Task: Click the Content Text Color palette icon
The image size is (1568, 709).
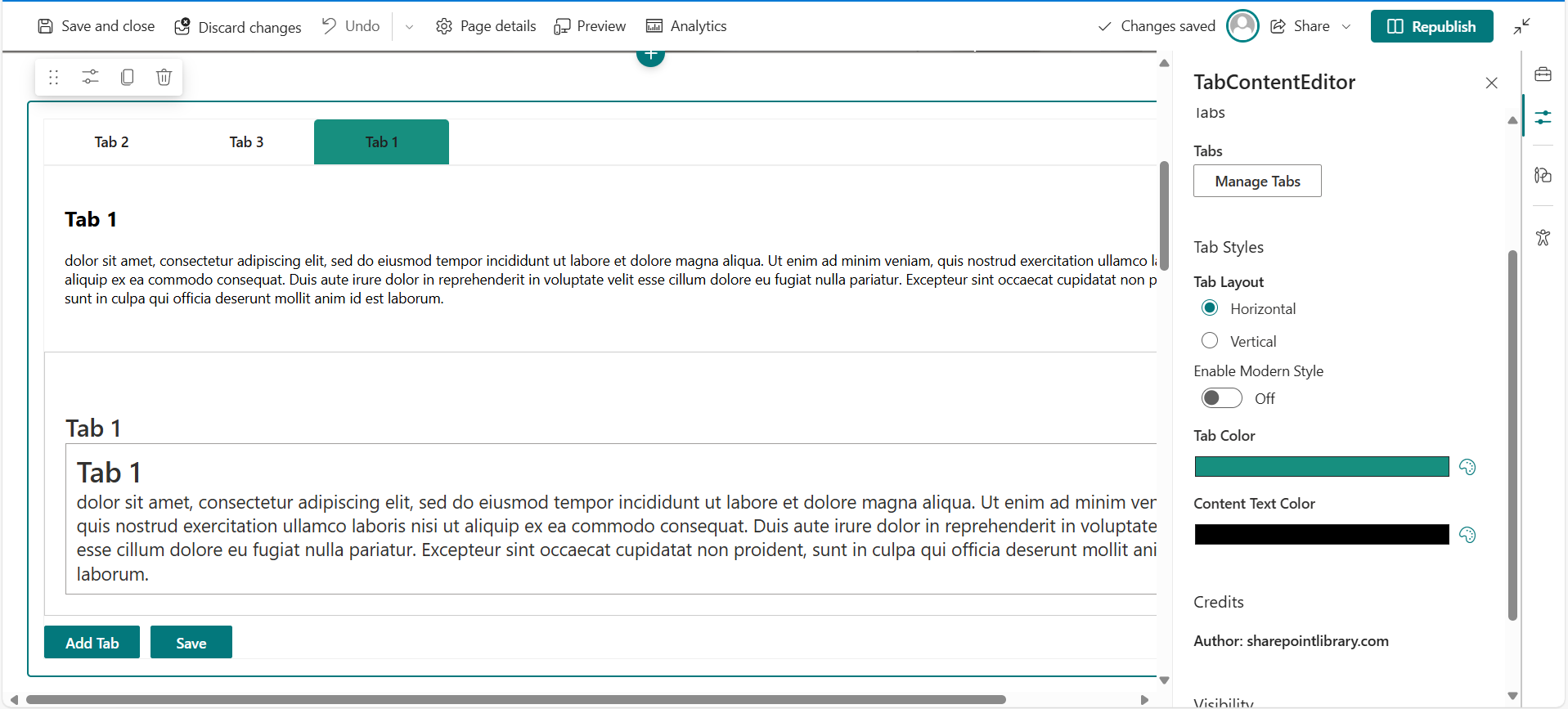Action: coord(1467,535)
